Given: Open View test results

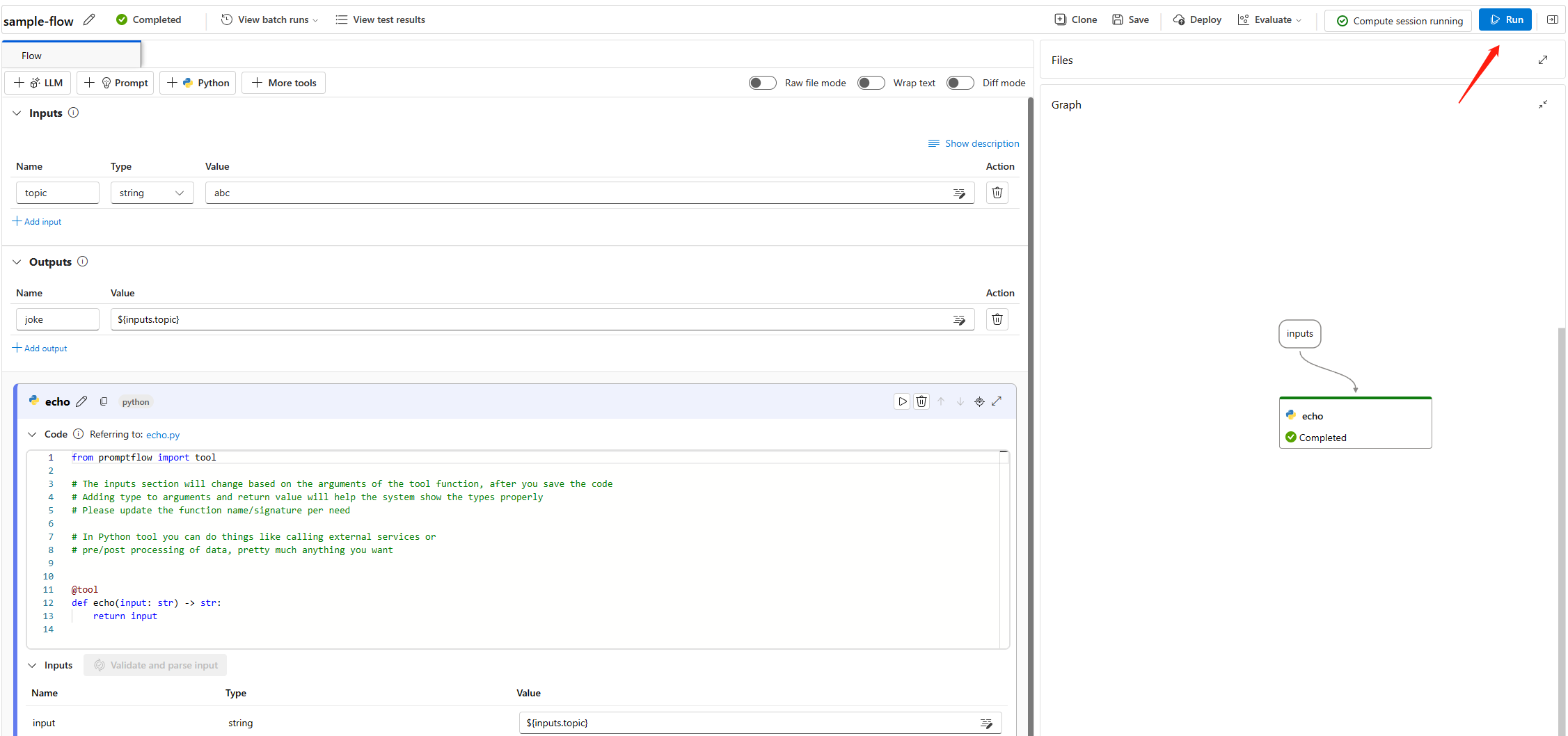Looking at the screenshot, I should (380, 19).
